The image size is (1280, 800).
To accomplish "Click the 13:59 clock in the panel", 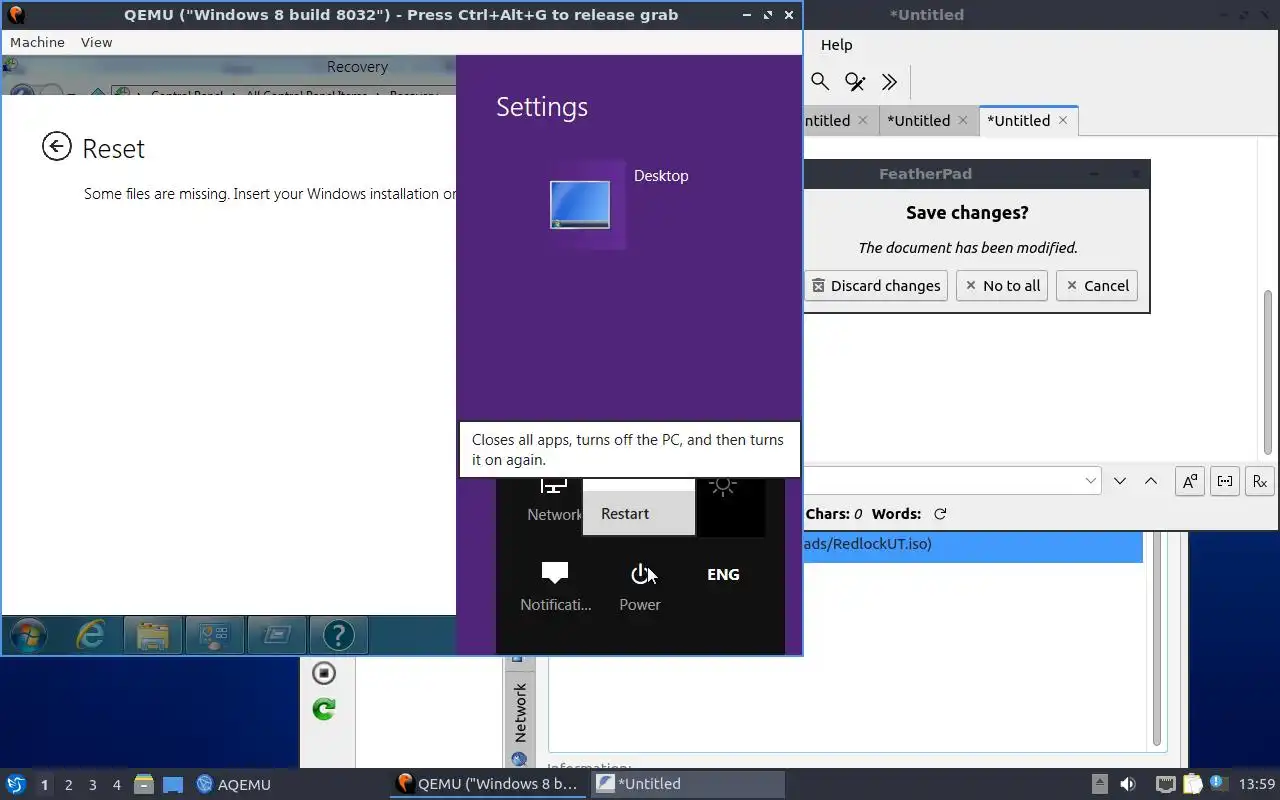I will pos(1257,784).
